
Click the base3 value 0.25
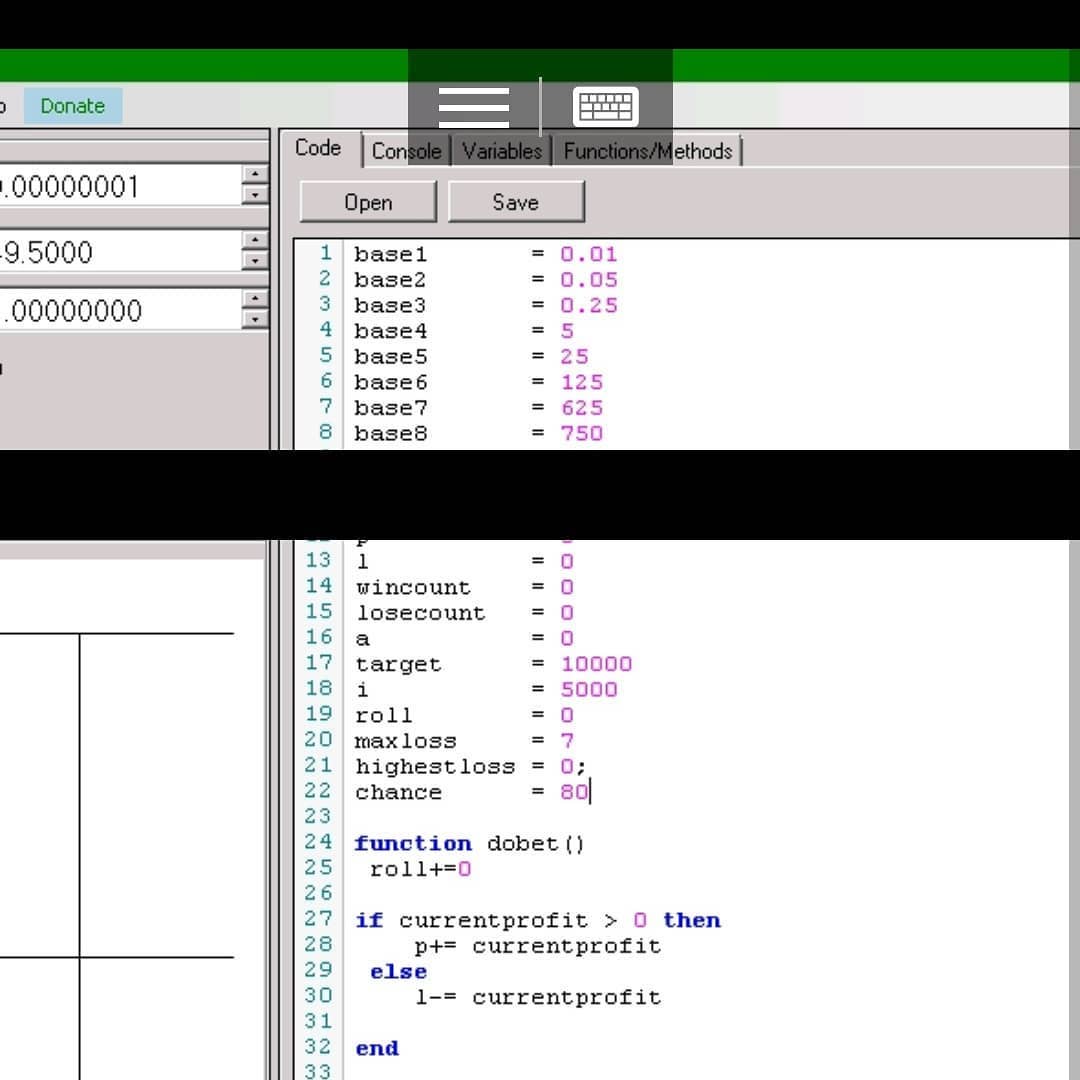(588, 305)
